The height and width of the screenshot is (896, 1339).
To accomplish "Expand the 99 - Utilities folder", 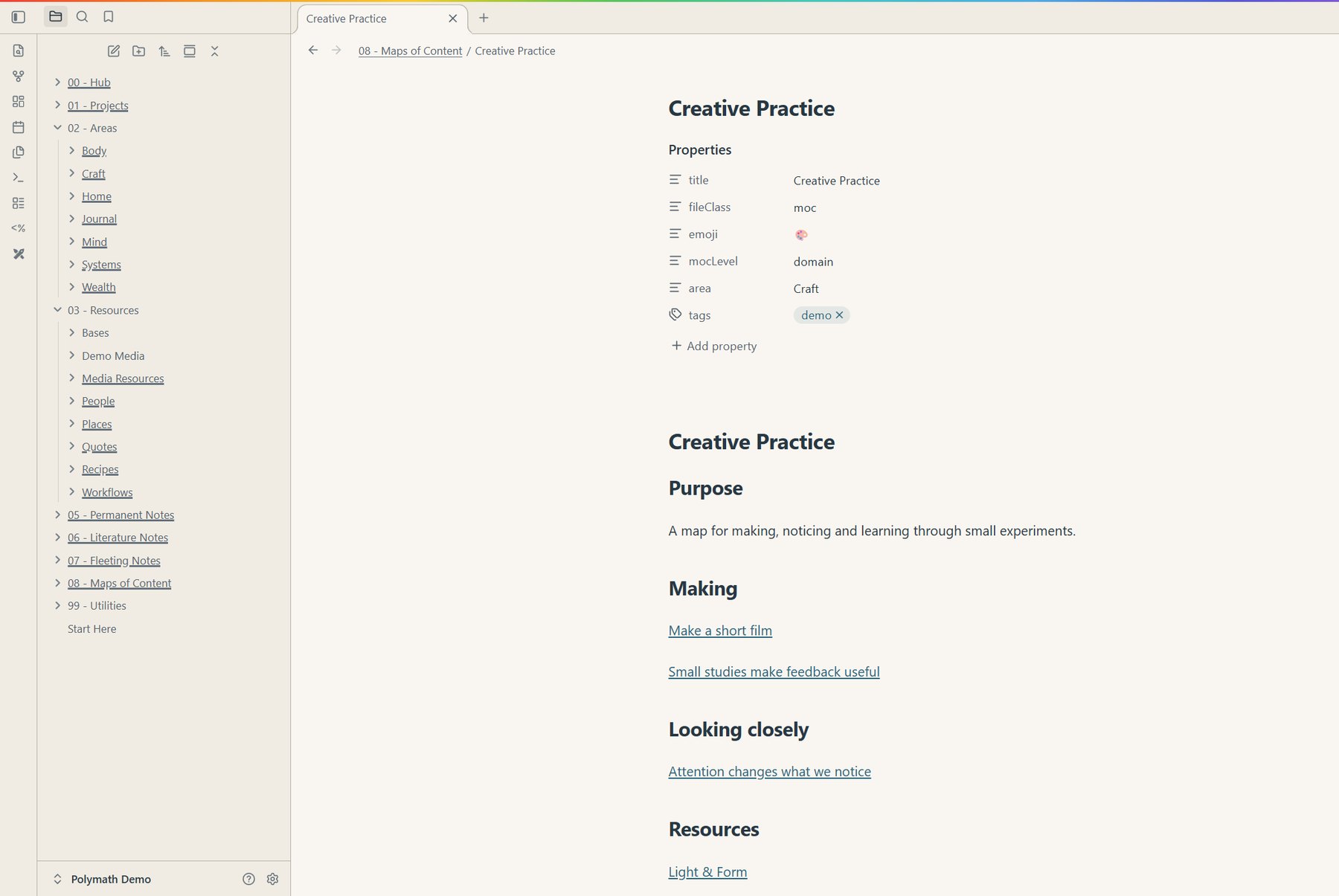I will click(58, 606).
